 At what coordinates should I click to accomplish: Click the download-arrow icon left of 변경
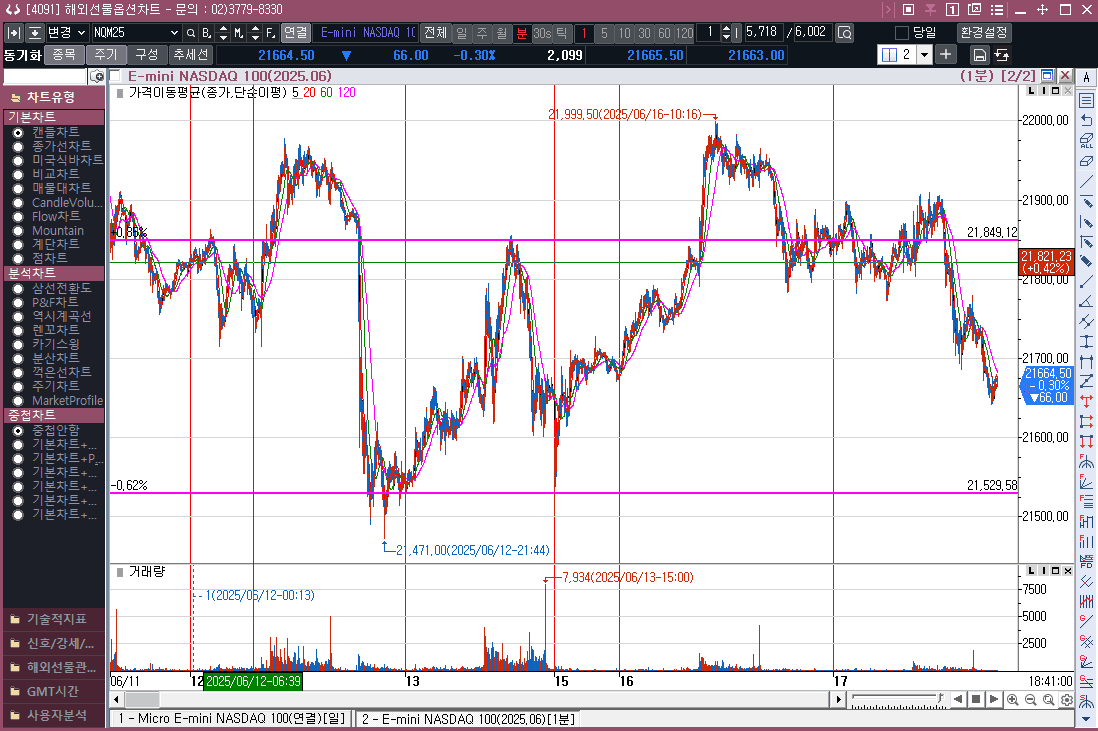coord(35,33)
